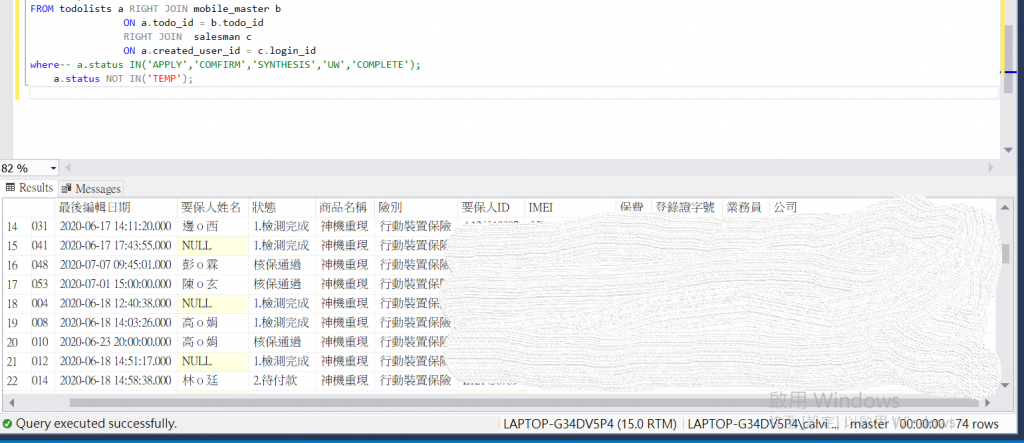
Task: Click the editor horizontal scrollbar left arrow
Action: pyautogui.click(x=67, y=168)
